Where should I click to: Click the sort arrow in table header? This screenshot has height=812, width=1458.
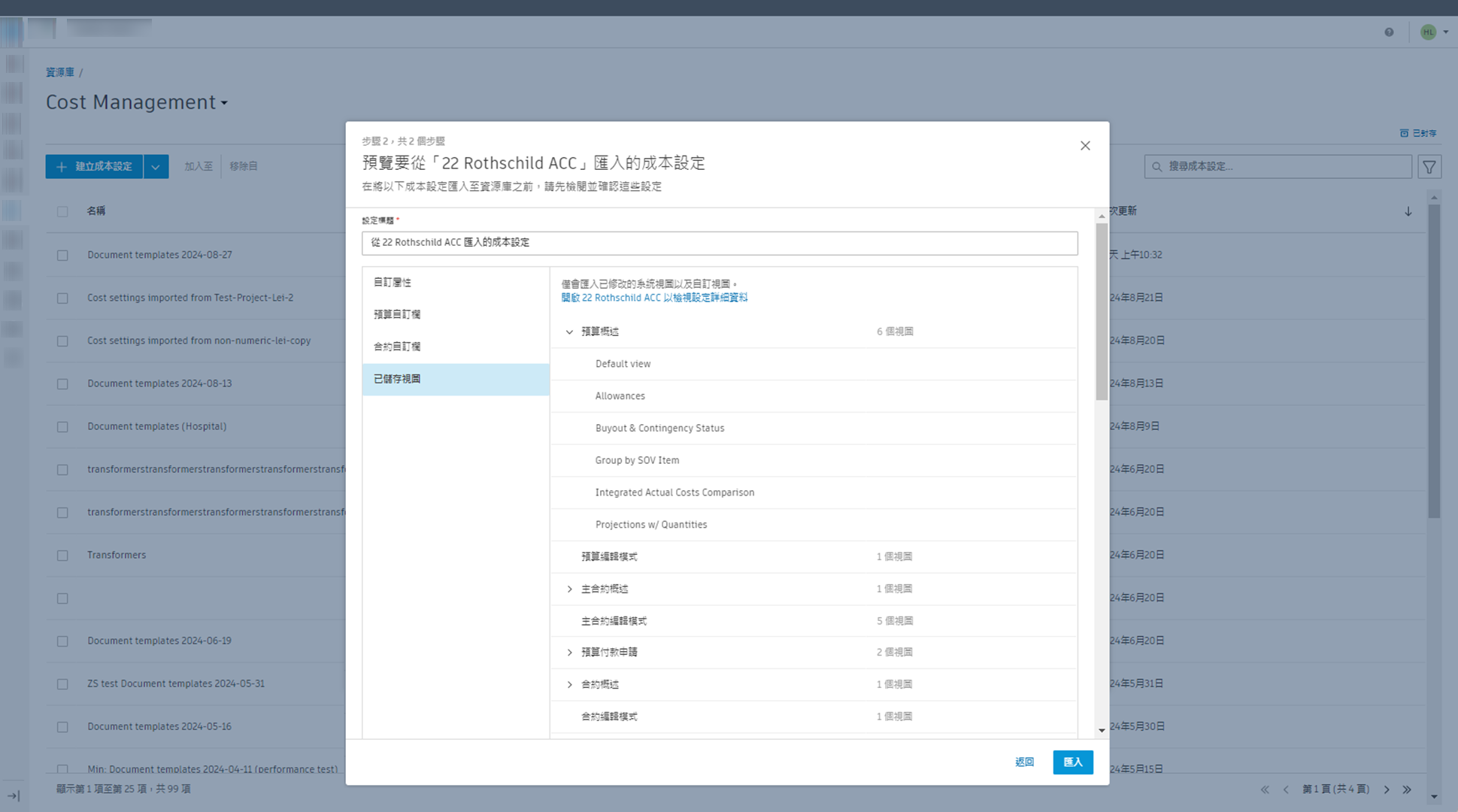pyautogui.click(x=1408, y=212)
